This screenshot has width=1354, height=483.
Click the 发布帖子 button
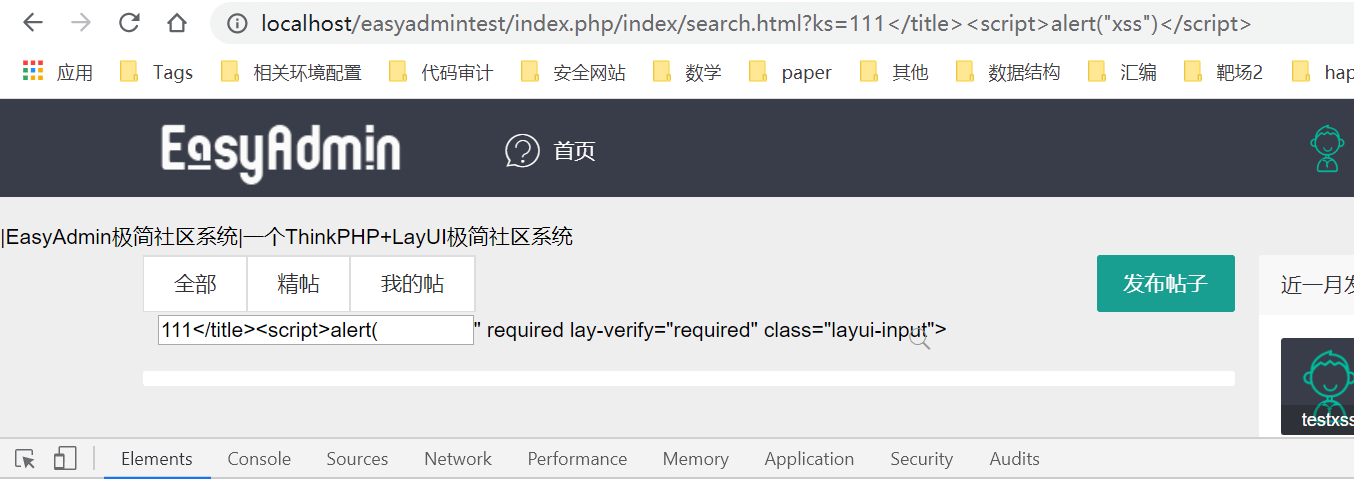[1166, 284]
